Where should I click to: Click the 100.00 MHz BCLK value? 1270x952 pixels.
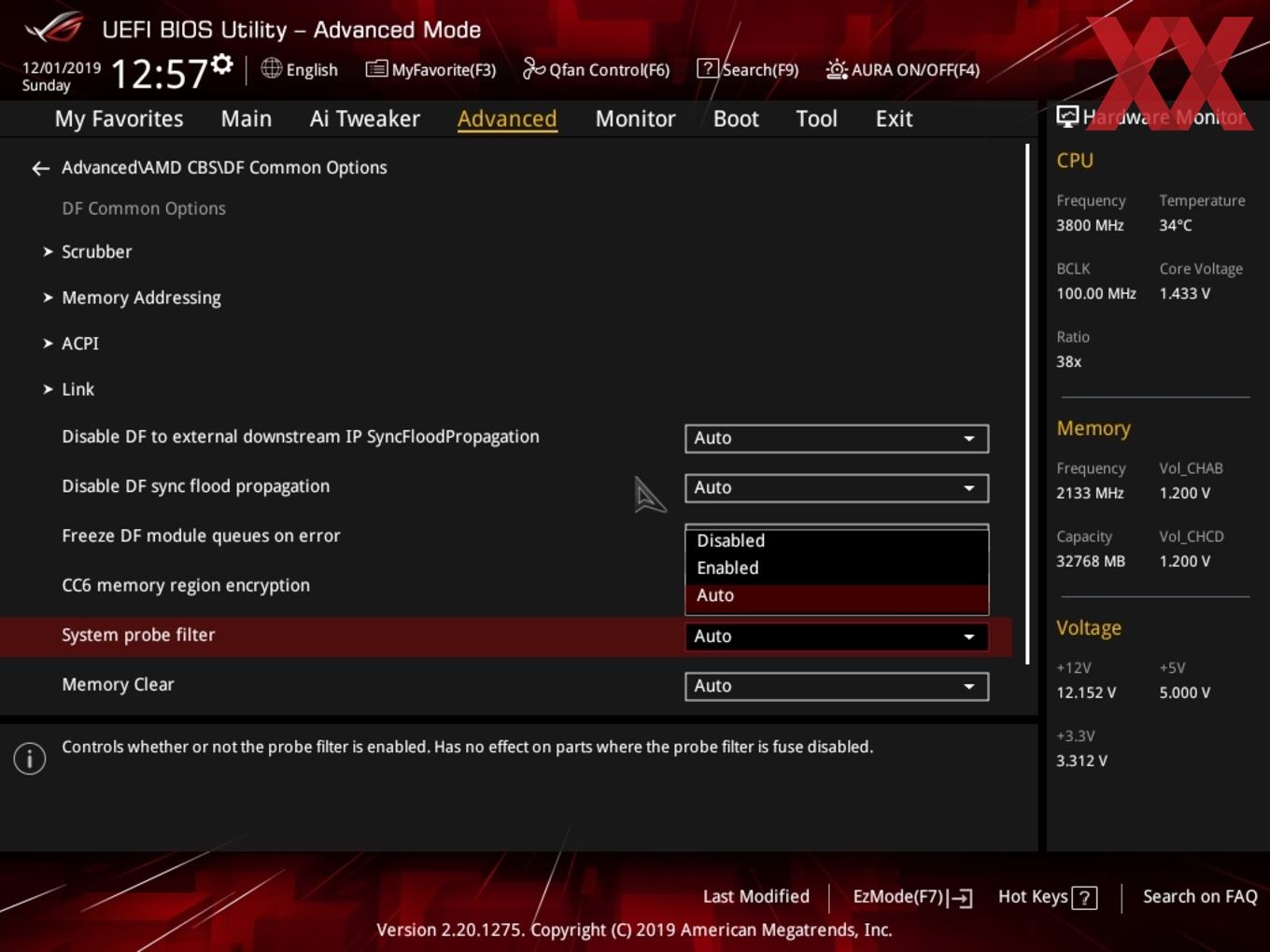[1096, 294]
